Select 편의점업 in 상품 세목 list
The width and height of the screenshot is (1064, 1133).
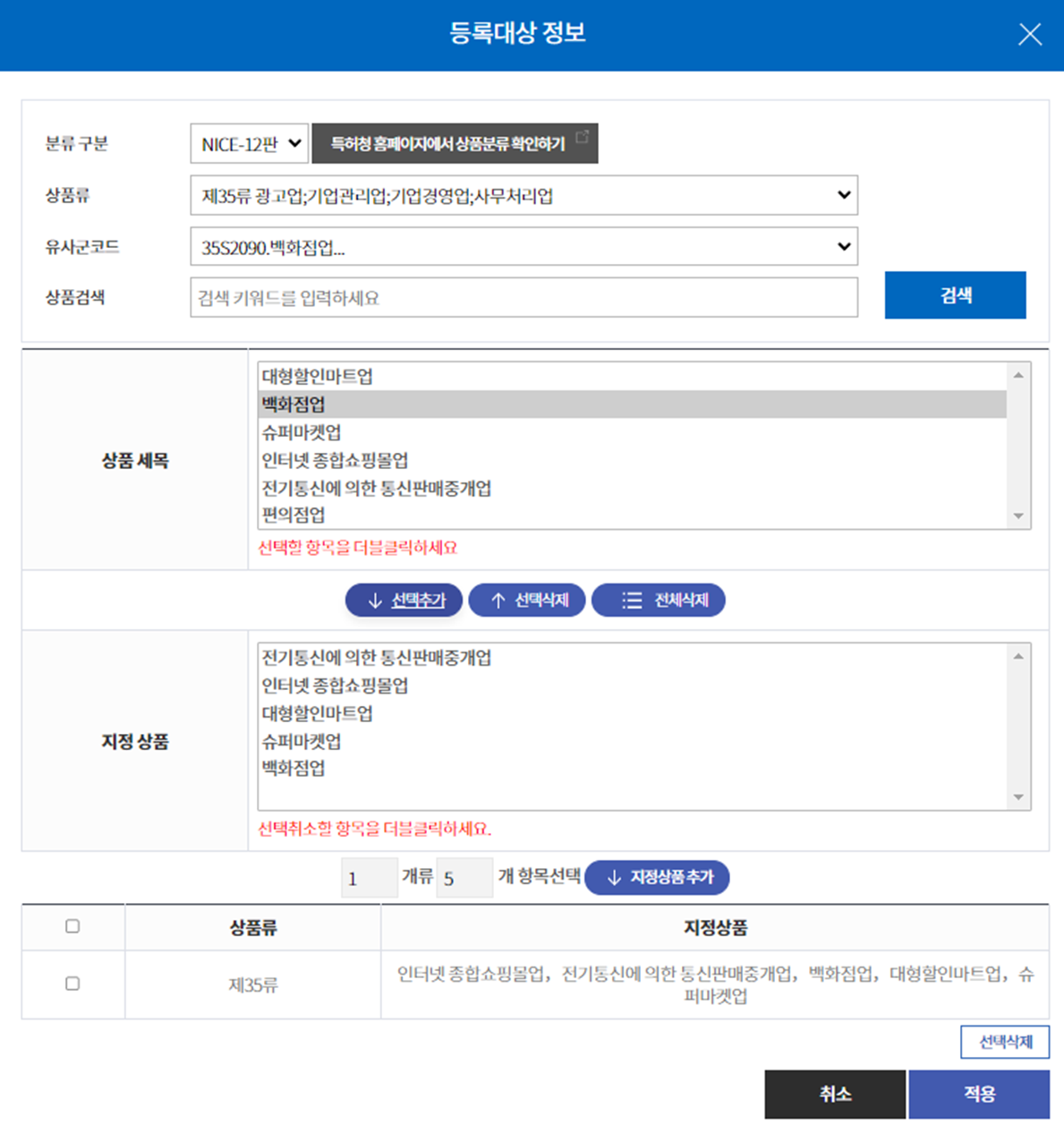pyautogui.click(x=632, y=515)
